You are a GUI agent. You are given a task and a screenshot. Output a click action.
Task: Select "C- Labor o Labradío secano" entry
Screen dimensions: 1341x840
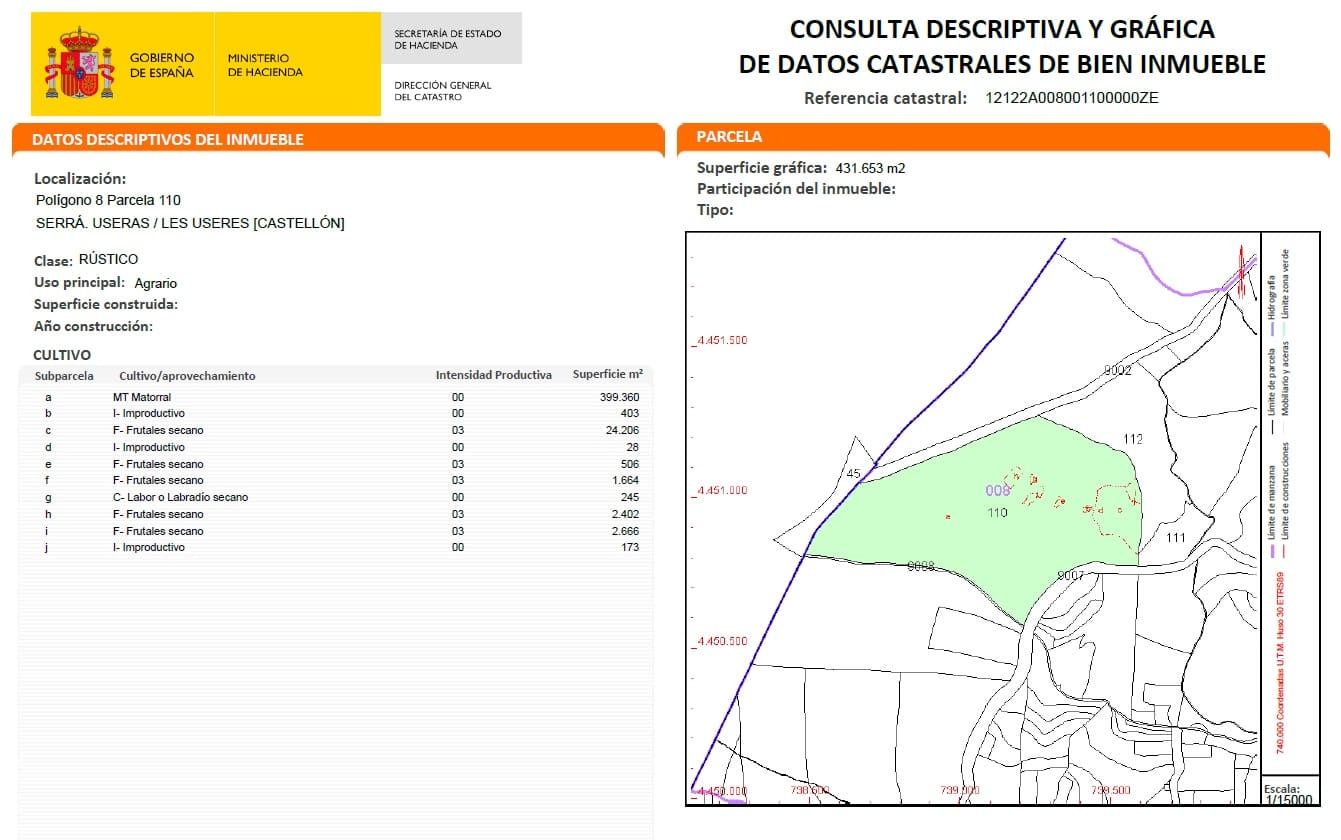(x=181, y=497)
